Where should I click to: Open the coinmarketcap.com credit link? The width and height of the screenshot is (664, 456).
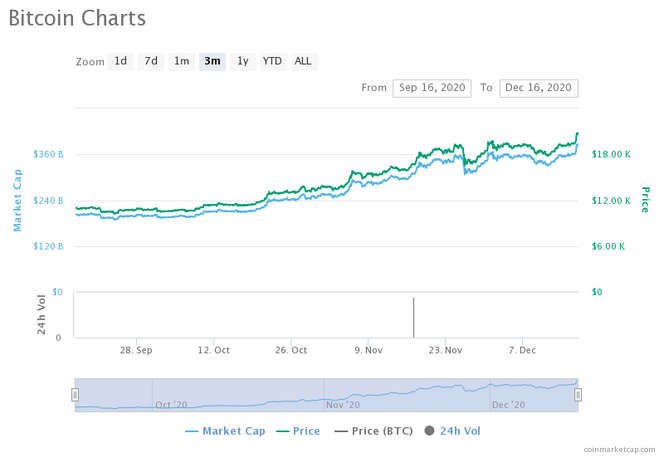[619, 450]
